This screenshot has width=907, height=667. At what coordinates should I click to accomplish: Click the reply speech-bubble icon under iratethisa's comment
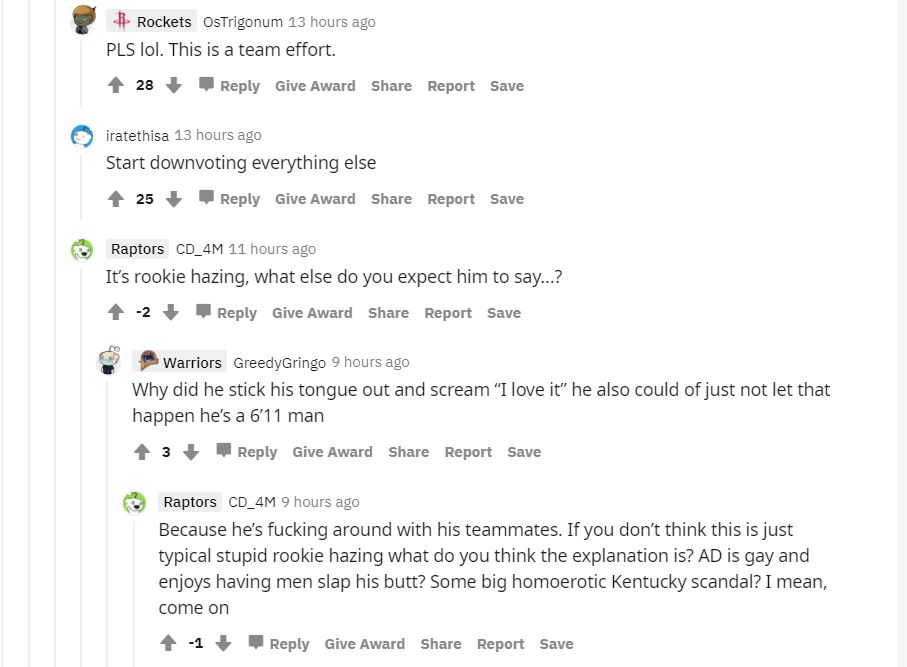pyautogui.click(x=207, y=198)
